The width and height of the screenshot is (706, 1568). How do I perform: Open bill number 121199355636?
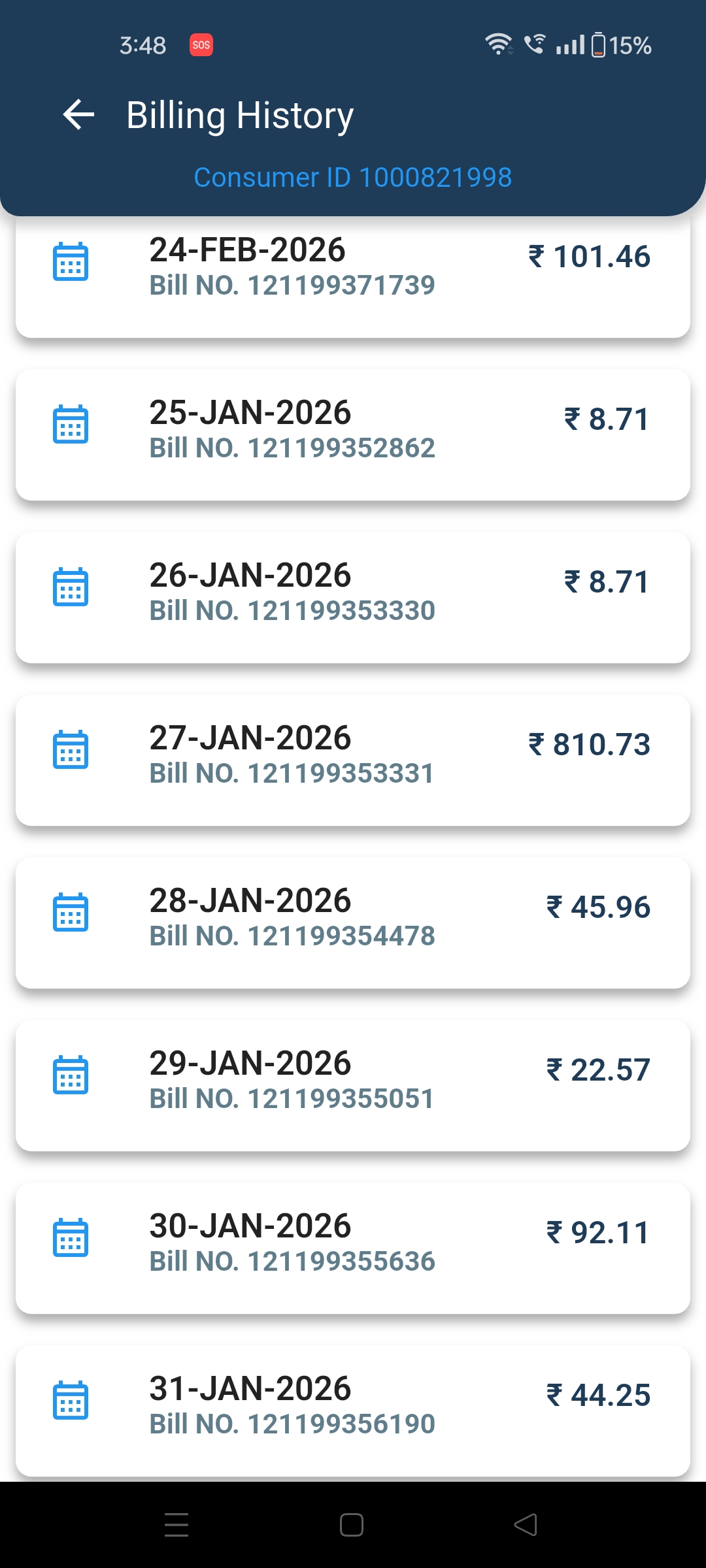292,1262
